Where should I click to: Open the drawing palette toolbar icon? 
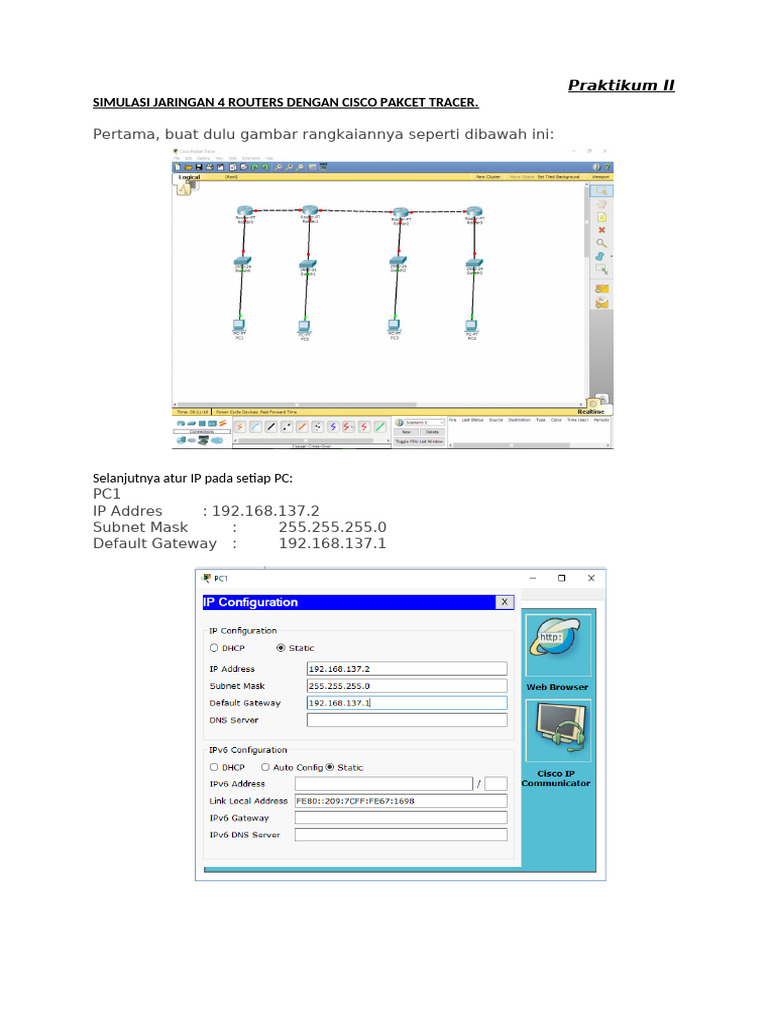point(312,167)
